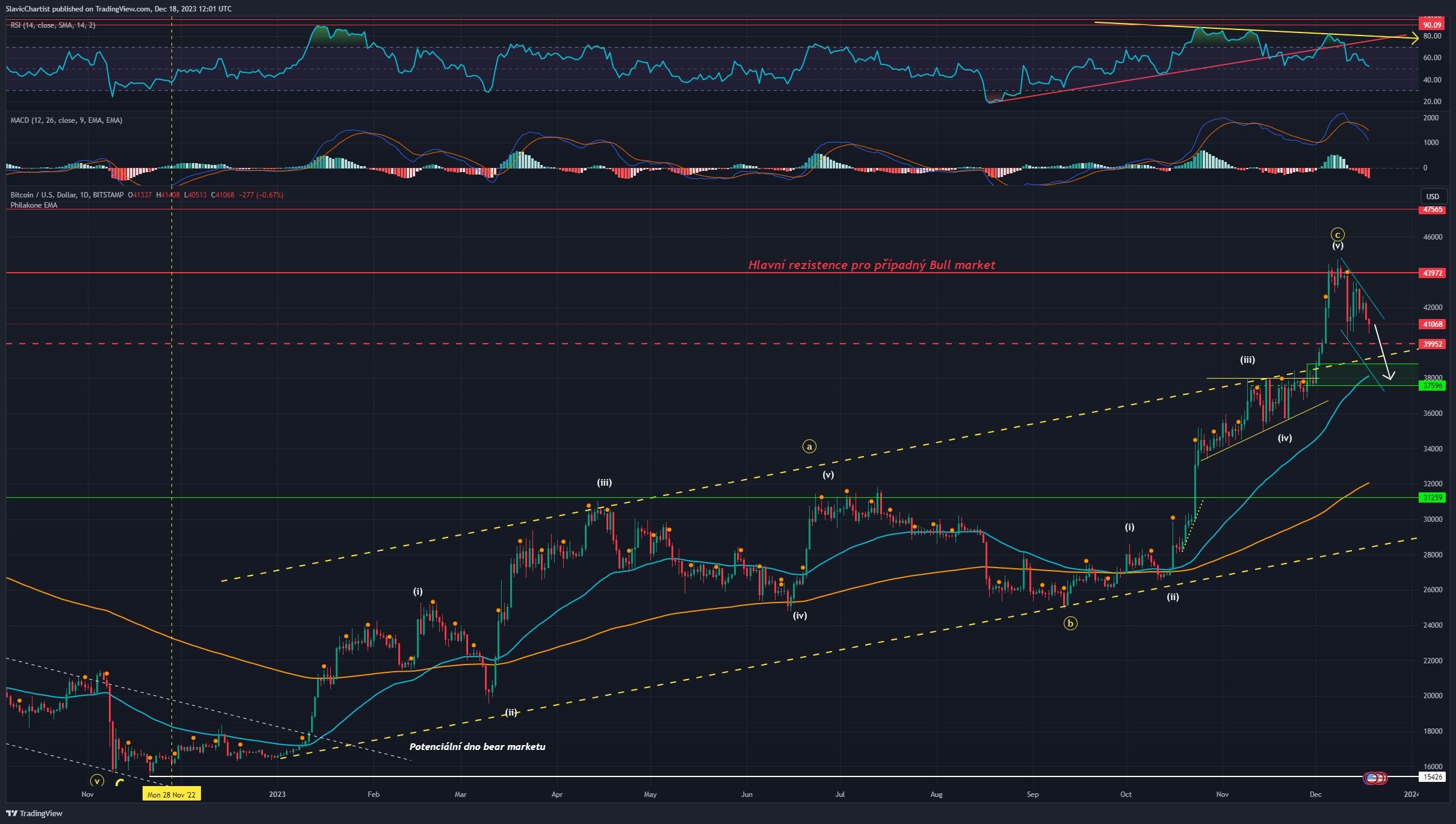Viewport: 1456px width, 824px height.
Task: Click the red 43972 resistance price label
Action: tap(1432, 273)
